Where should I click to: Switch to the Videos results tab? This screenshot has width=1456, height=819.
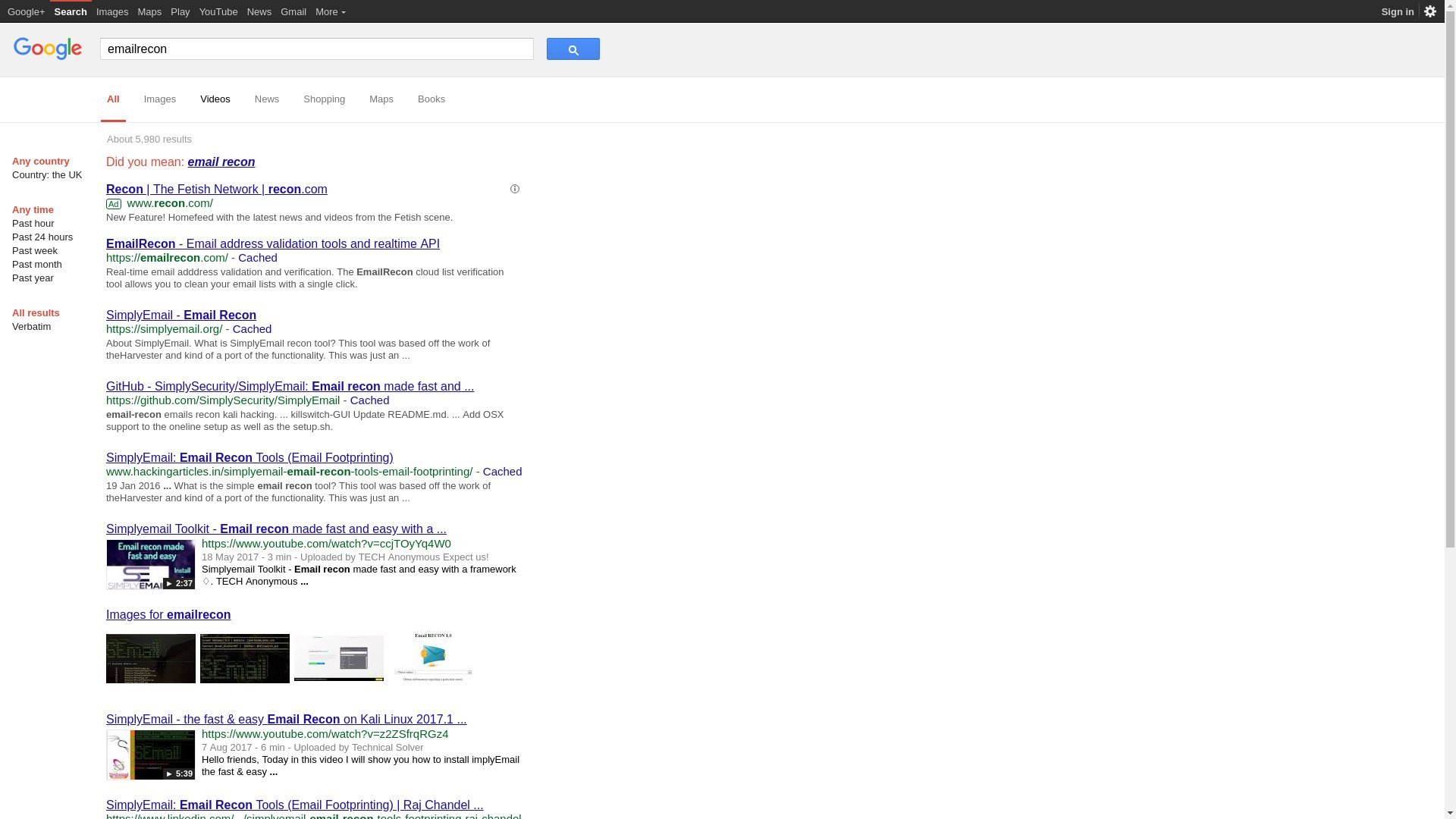coord(215,99)
